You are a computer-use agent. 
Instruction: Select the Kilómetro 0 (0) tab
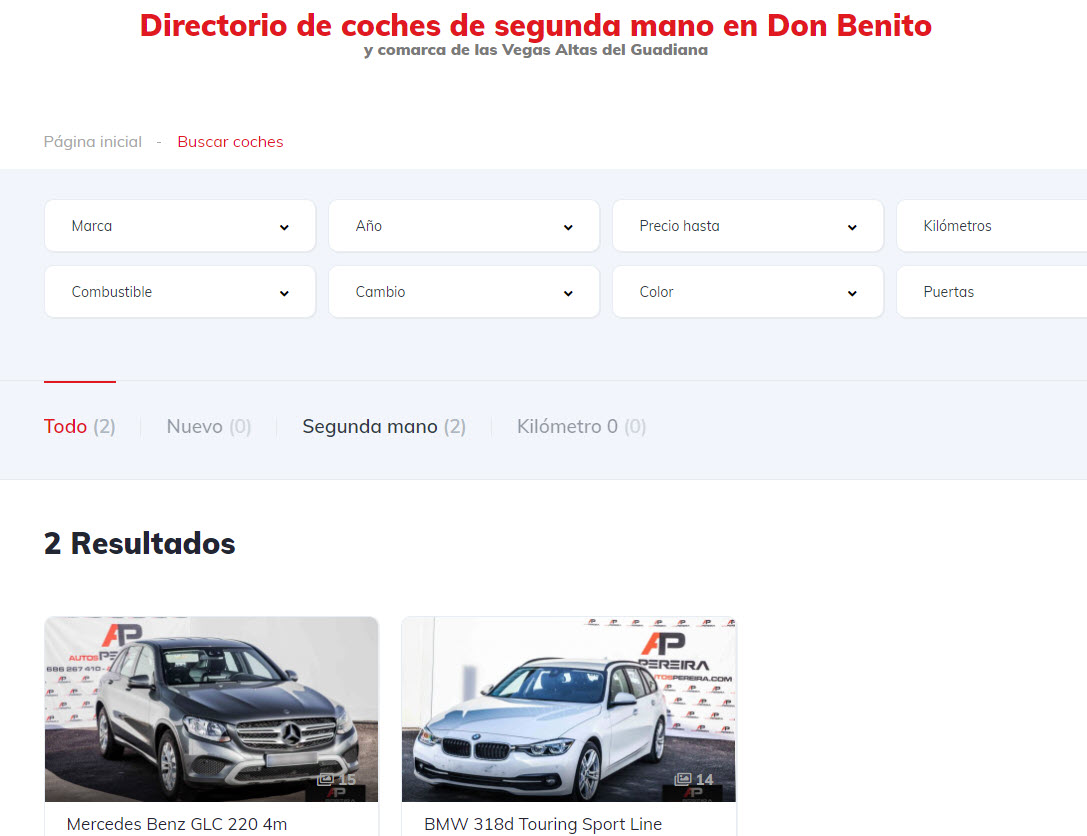pyautogui.click(x=582, y=426)
